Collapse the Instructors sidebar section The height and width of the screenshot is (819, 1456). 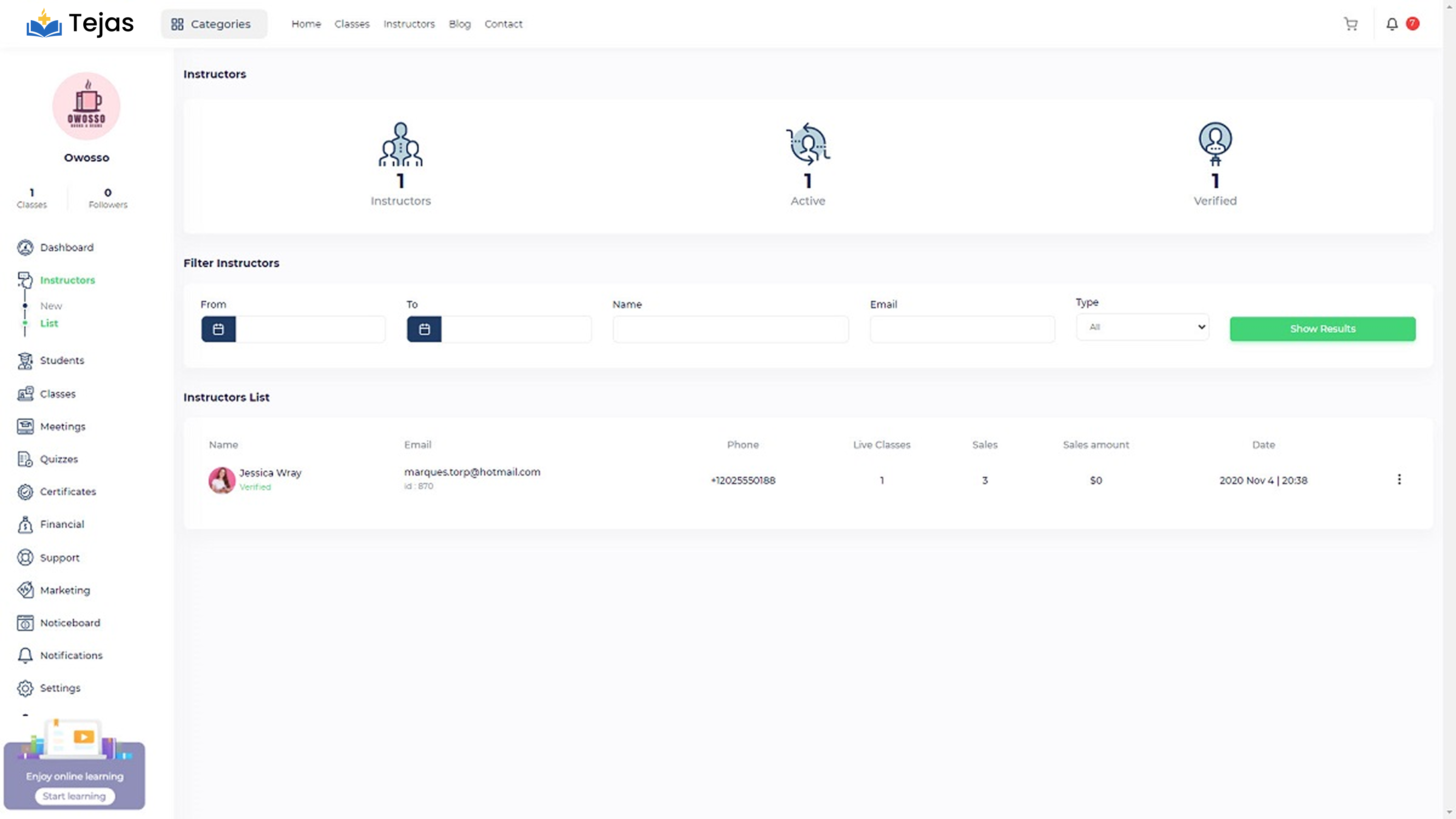click(67, 280)
